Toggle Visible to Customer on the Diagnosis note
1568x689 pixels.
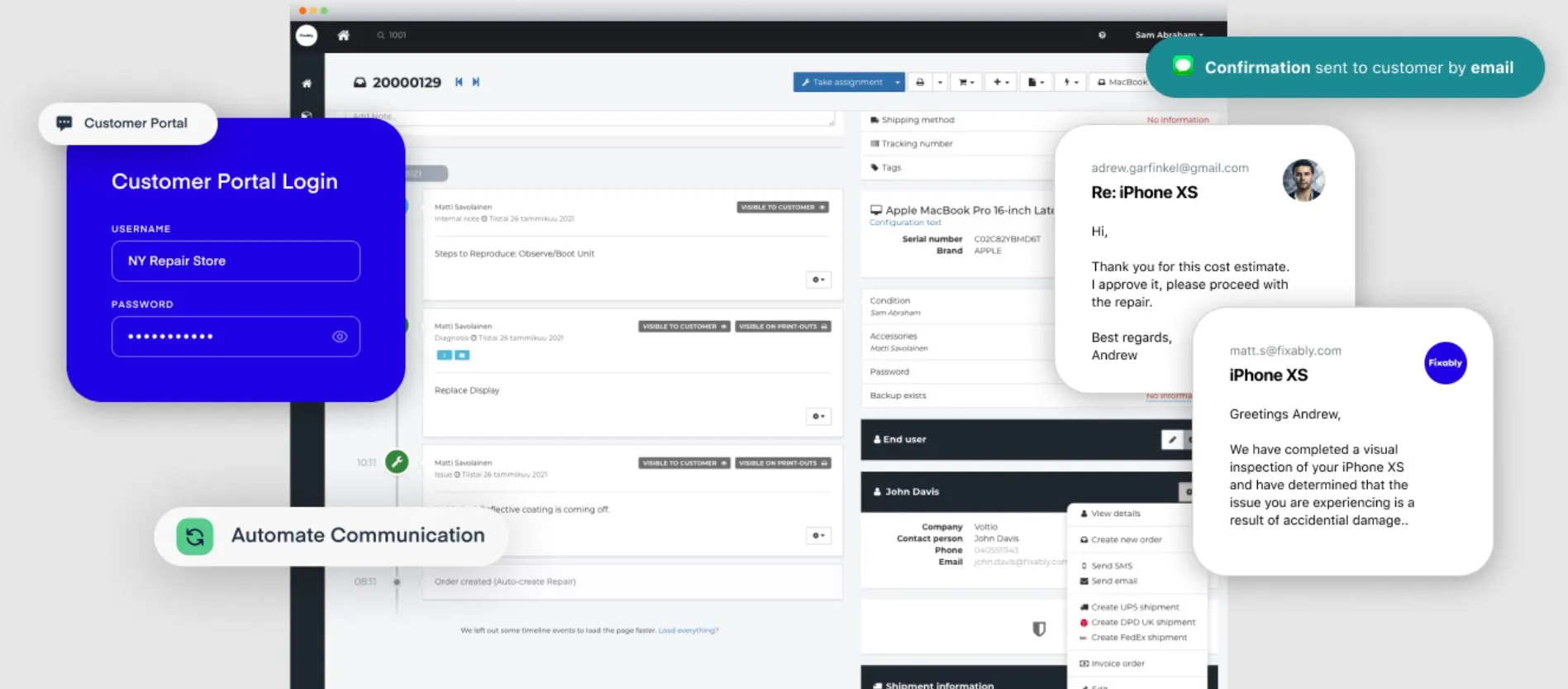coord(684,327)
